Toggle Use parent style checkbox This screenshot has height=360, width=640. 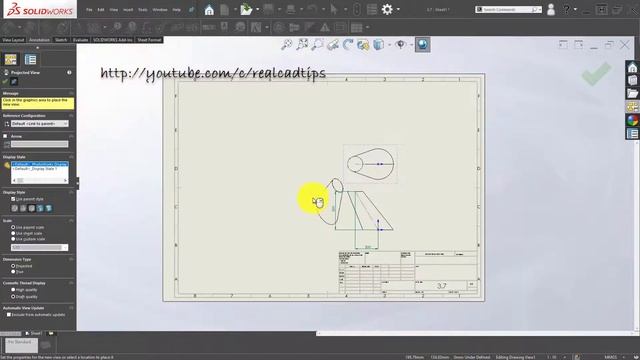pyautogui.click(x=13, y=199)
